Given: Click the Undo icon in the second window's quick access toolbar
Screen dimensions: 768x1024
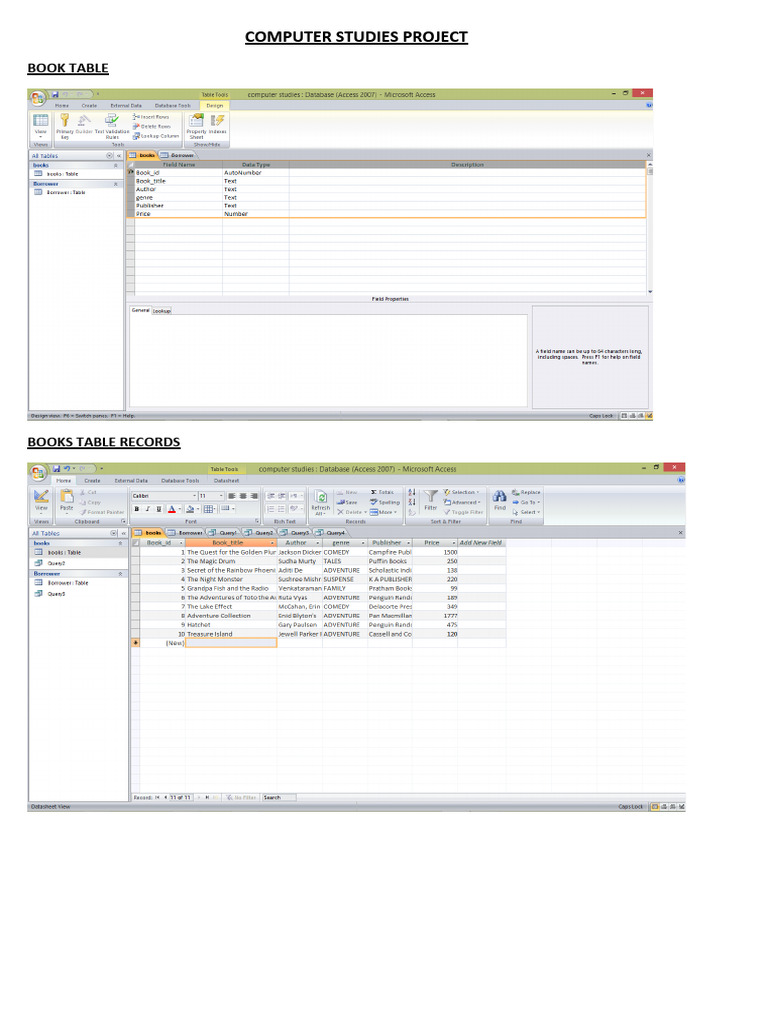Looking at the screenshot, I should tap(67, 469).
